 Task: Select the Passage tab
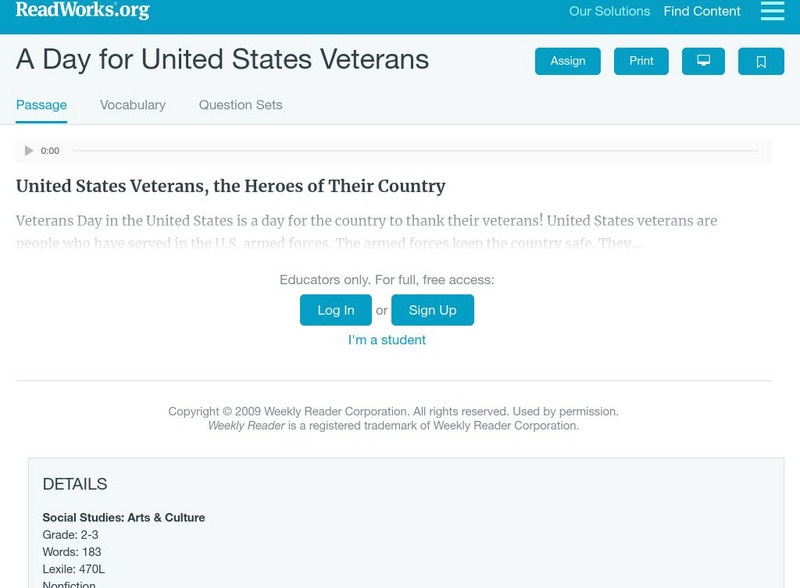point(41,105)
